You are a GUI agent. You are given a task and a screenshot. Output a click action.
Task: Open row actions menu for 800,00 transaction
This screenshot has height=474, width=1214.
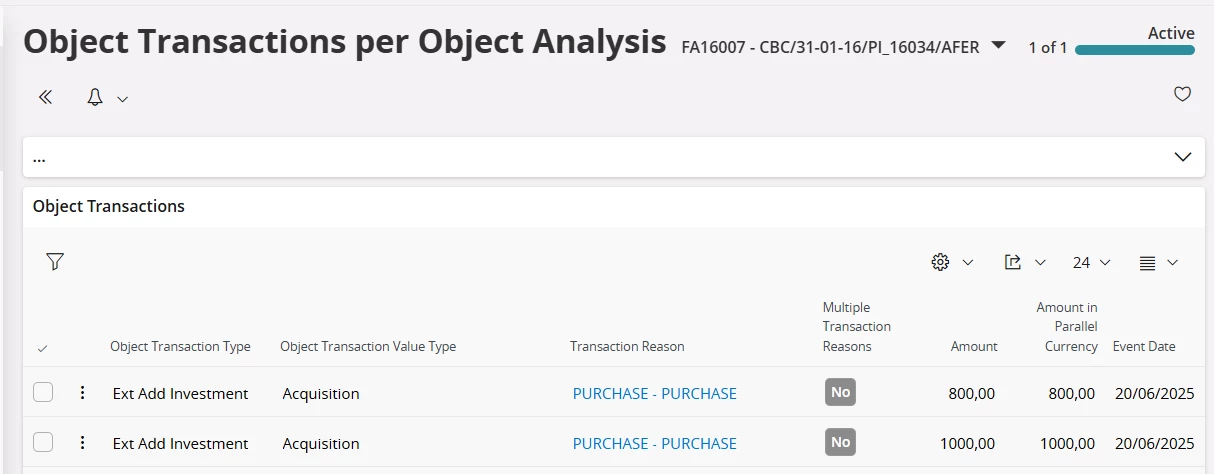click(83, 393)
